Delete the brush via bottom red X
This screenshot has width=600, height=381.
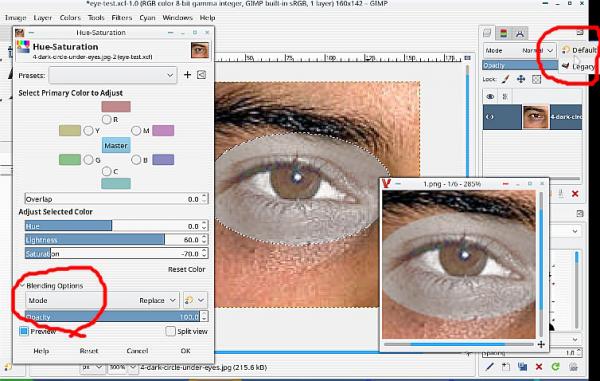[x=539, y=367]
